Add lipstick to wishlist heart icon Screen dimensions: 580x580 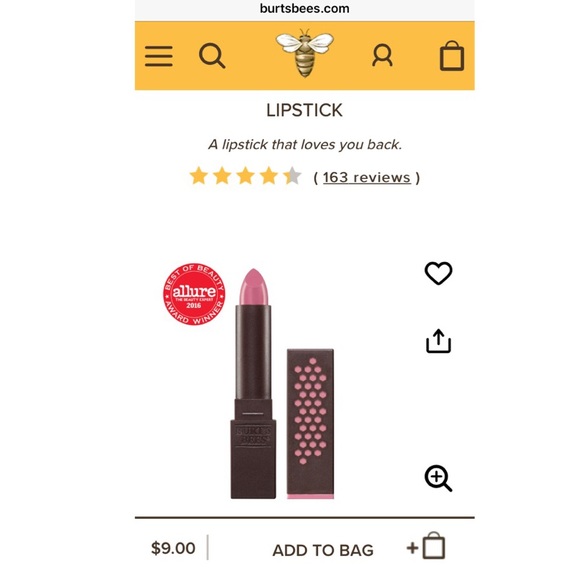pos(438,273)
